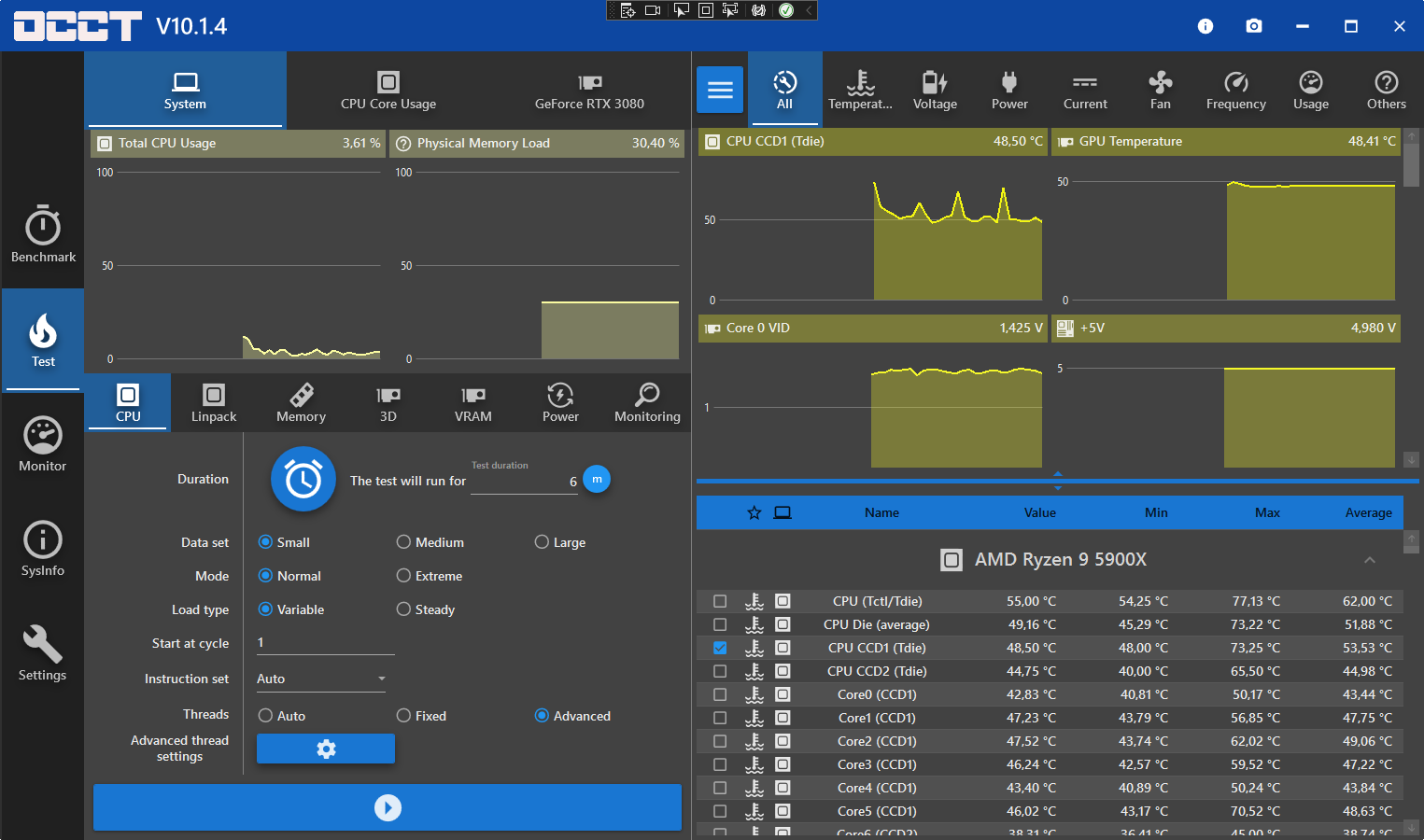
Task: Toggle the test duration unit button
Action: click(597, 479)
